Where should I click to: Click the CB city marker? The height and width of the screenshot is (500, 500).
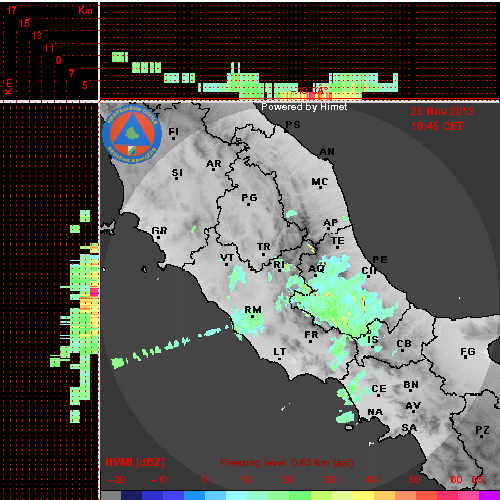click(x=403, y=350)
